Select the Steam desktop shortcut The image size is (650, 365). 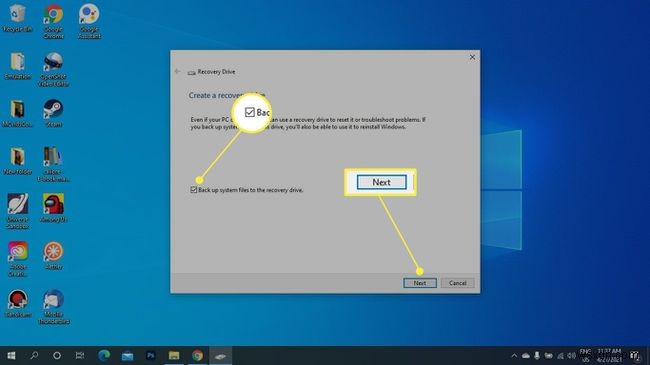53,113
